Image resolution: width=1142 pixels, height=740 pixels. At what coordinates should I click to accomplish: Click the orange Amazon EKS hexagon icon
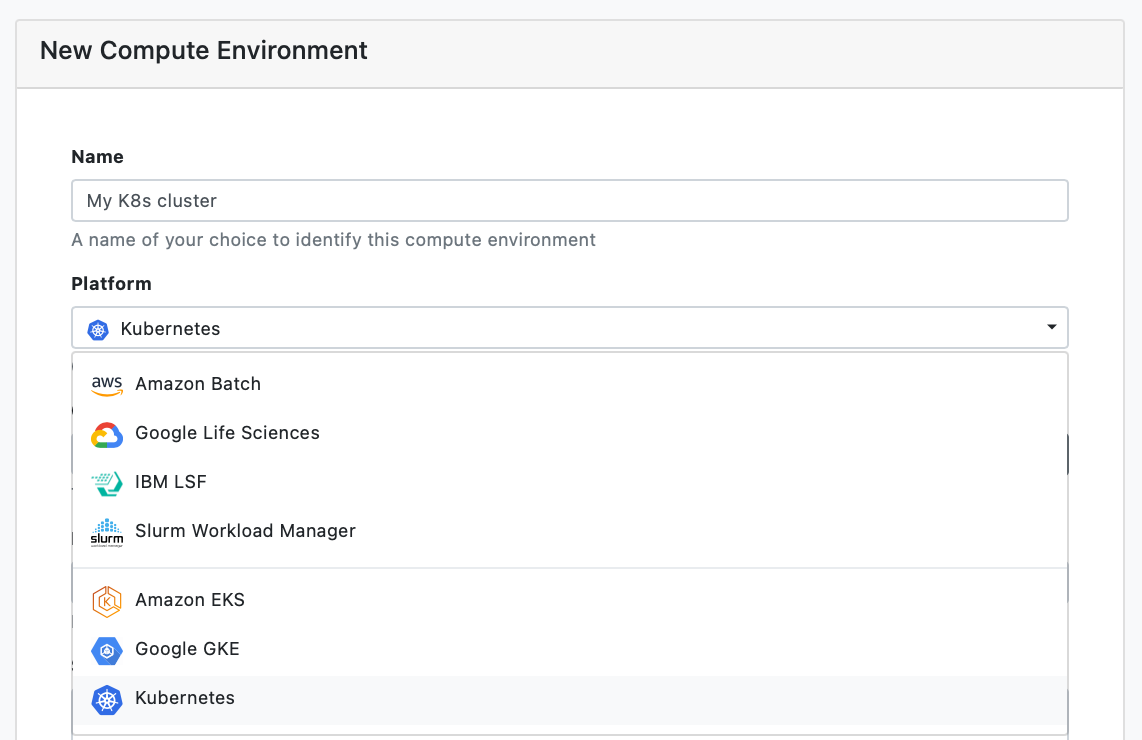point(107,601)
